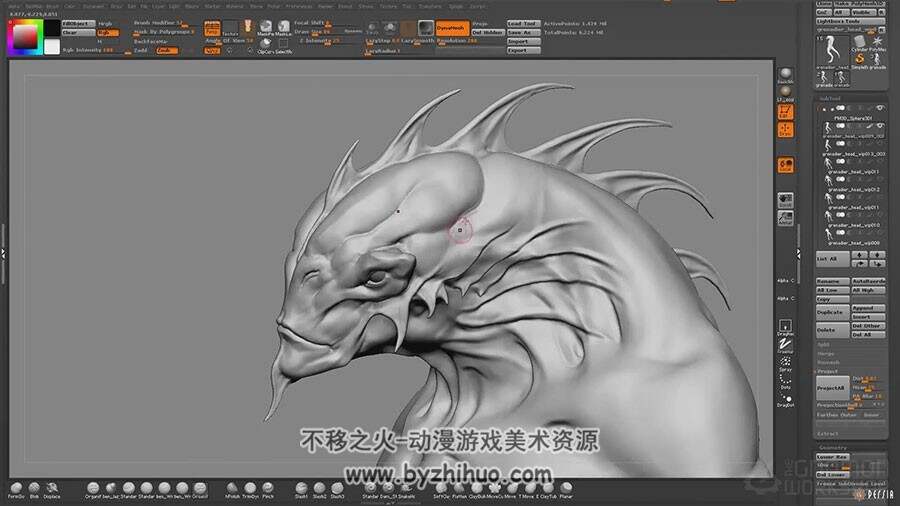The height and width of the screenshot is (506, 900).
Task: Expand the SubTool panel header
Action: click(830, 99)
